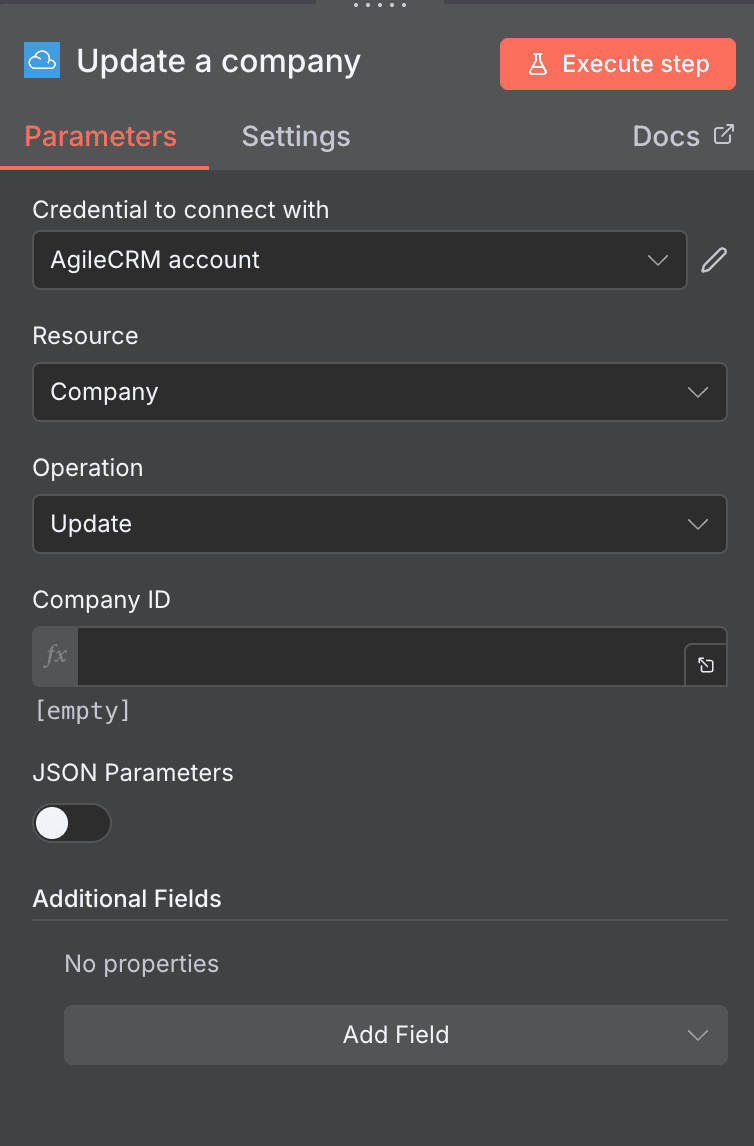Viewport: 754px width, 1146px height.
Task: Open the Operation dropdown showing Update
Action: [x=380, y=524]
